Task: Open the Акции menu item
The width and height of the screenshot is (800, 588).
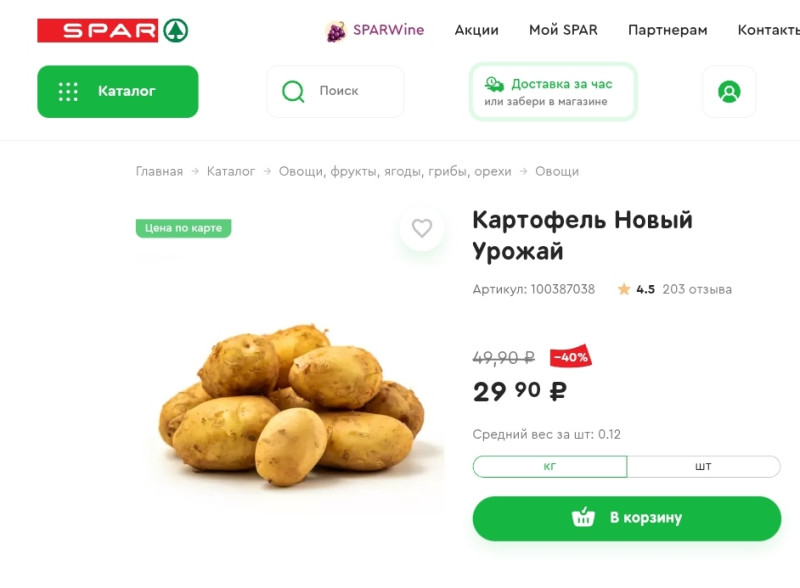Action: point(477,30)
